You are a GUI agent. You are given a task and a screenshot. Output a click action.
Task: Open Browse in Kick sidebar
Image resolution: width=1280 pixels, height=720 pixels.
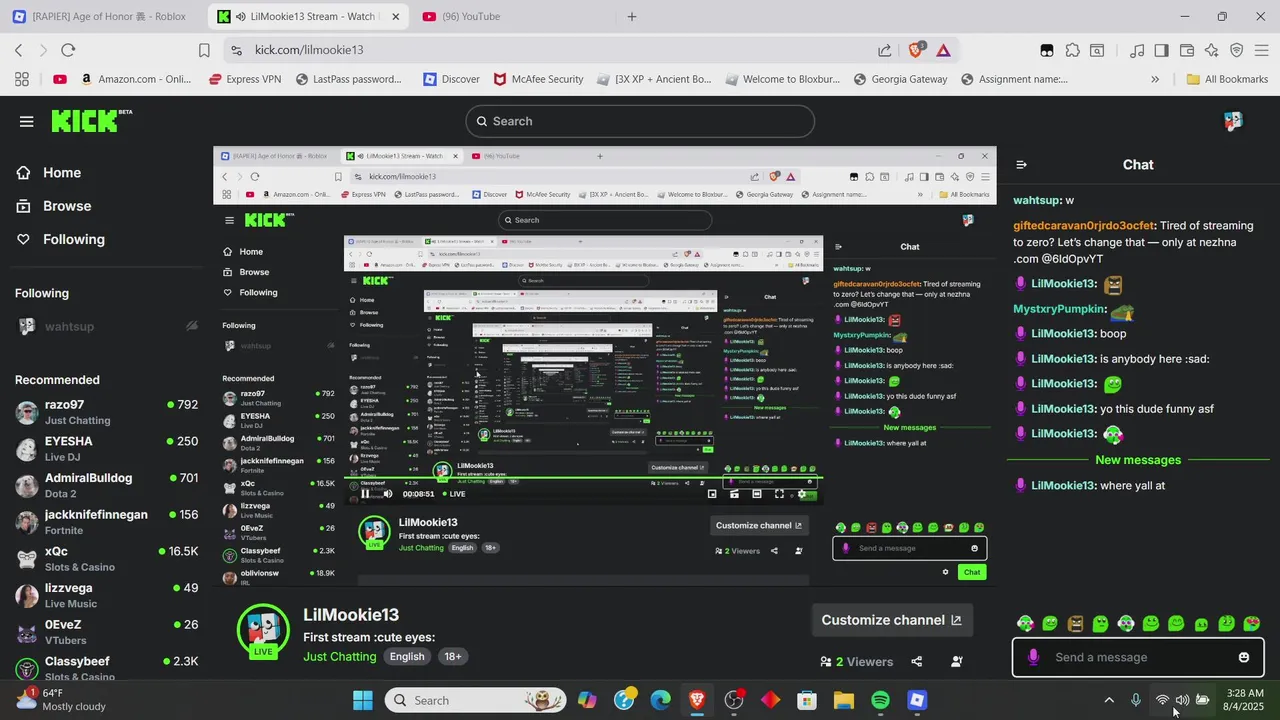[53, 206]
